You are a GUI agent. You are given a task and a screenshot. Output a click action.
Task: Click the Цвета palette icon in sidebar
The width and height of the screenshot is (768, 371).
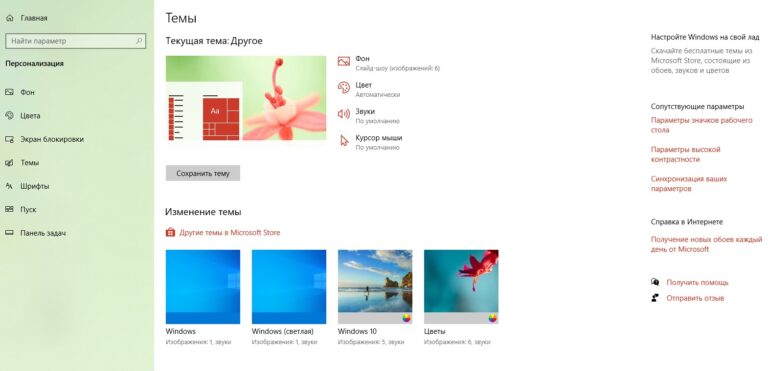9,116
